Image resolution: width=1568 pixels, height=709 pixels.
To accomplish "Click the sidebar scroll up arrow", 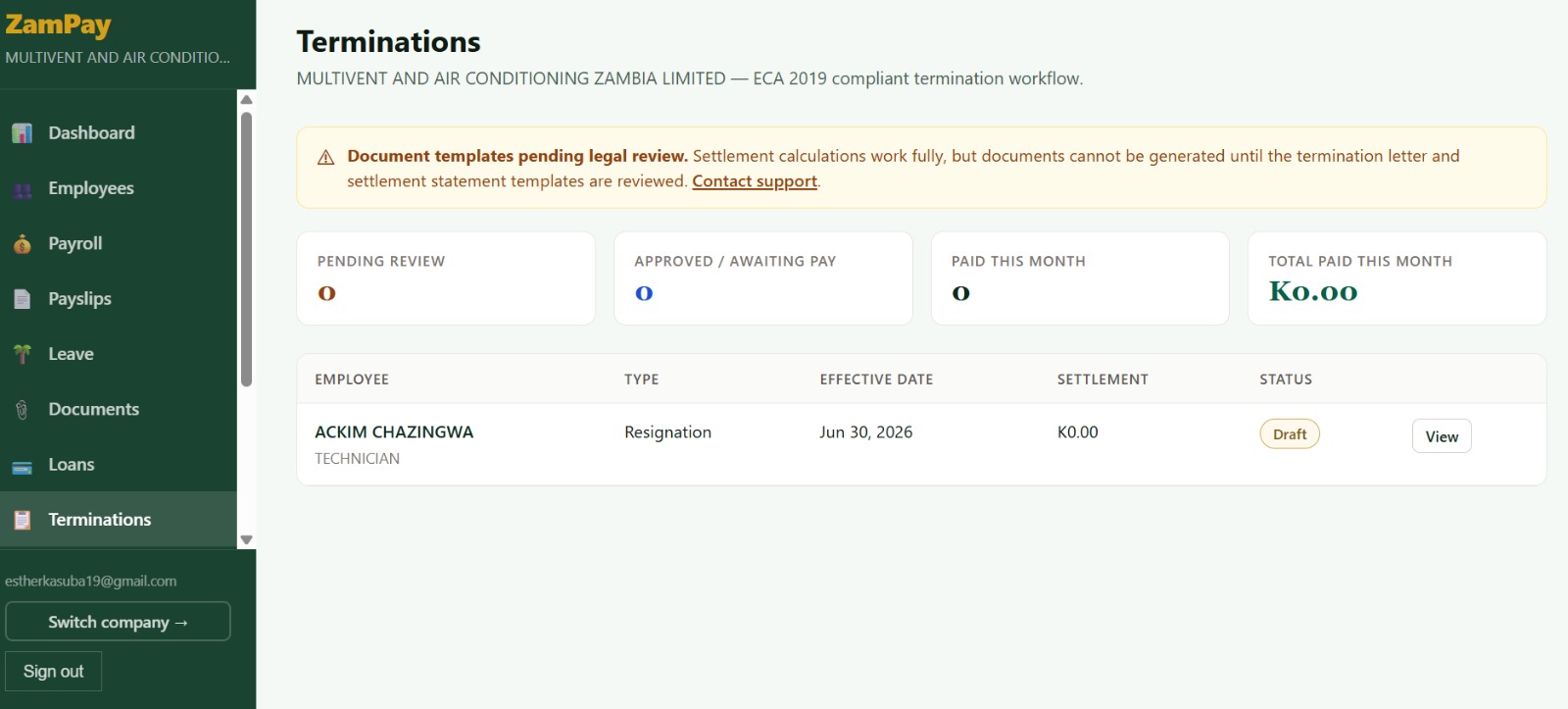I will click(247, 99).
